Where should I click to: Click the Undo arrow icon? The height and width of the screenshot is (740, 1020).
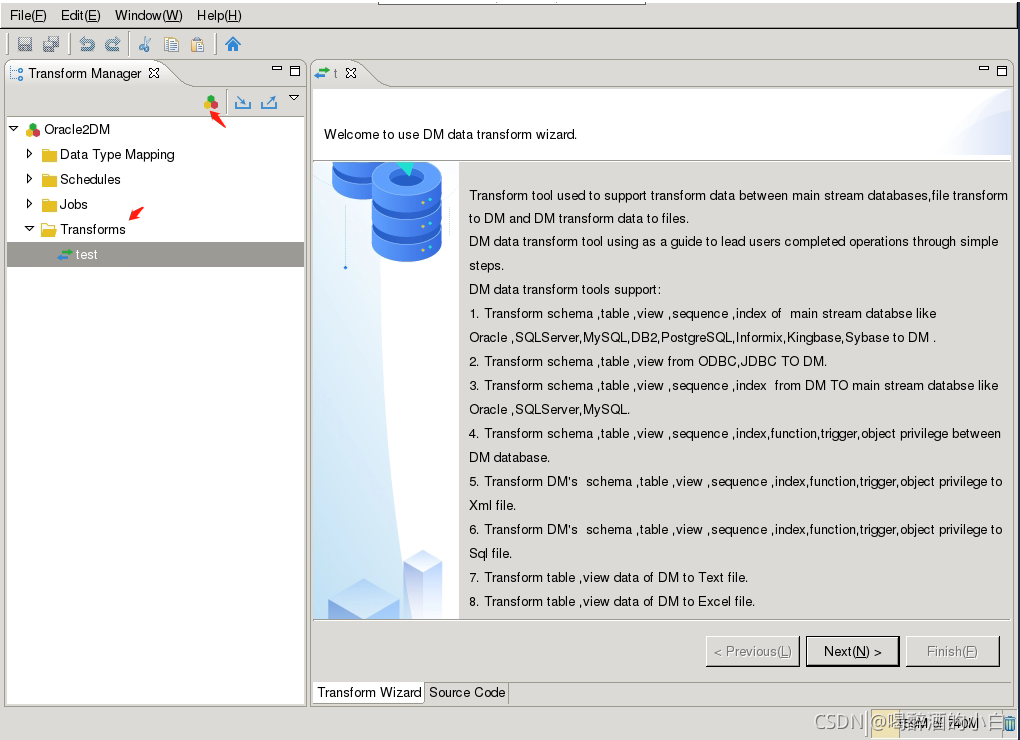87,44
